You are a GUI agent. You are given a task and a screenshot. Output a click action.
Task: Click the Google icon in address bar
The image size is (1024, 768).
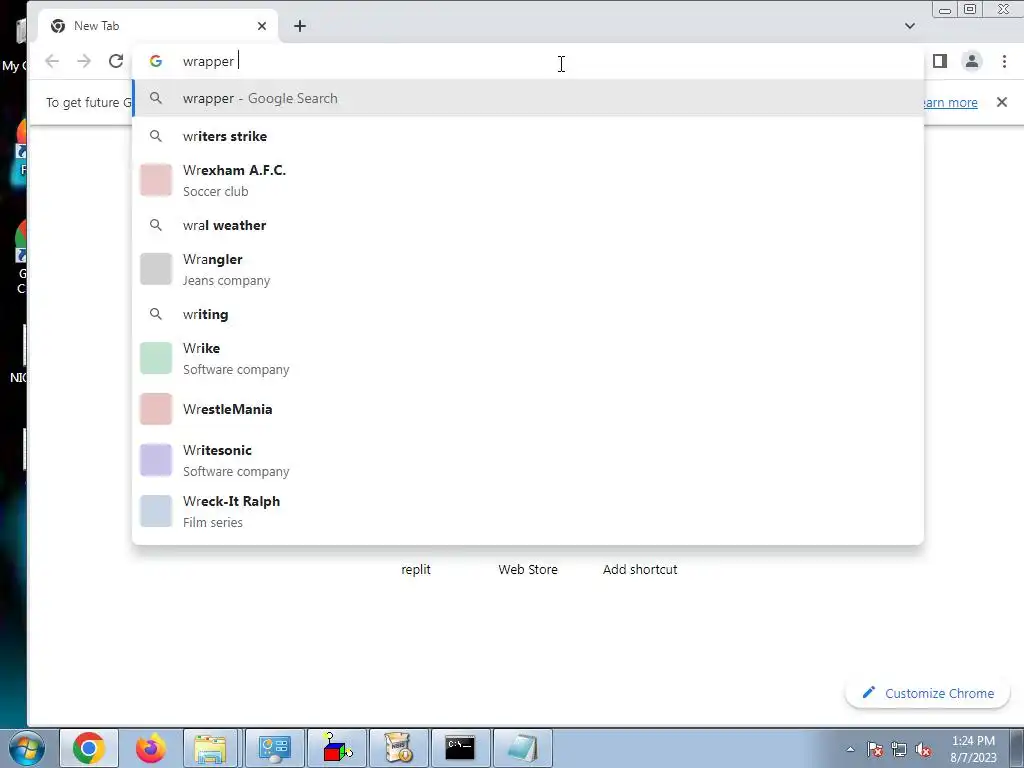tap(155, 61)
